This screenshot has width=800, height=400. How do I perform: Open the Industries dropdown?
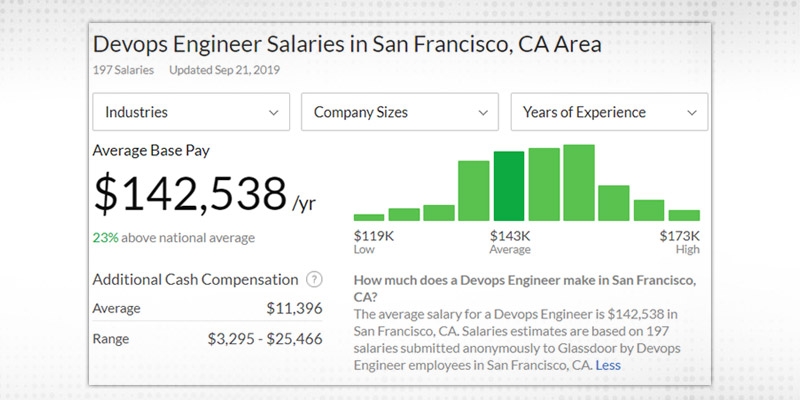[x=191, y=112]
